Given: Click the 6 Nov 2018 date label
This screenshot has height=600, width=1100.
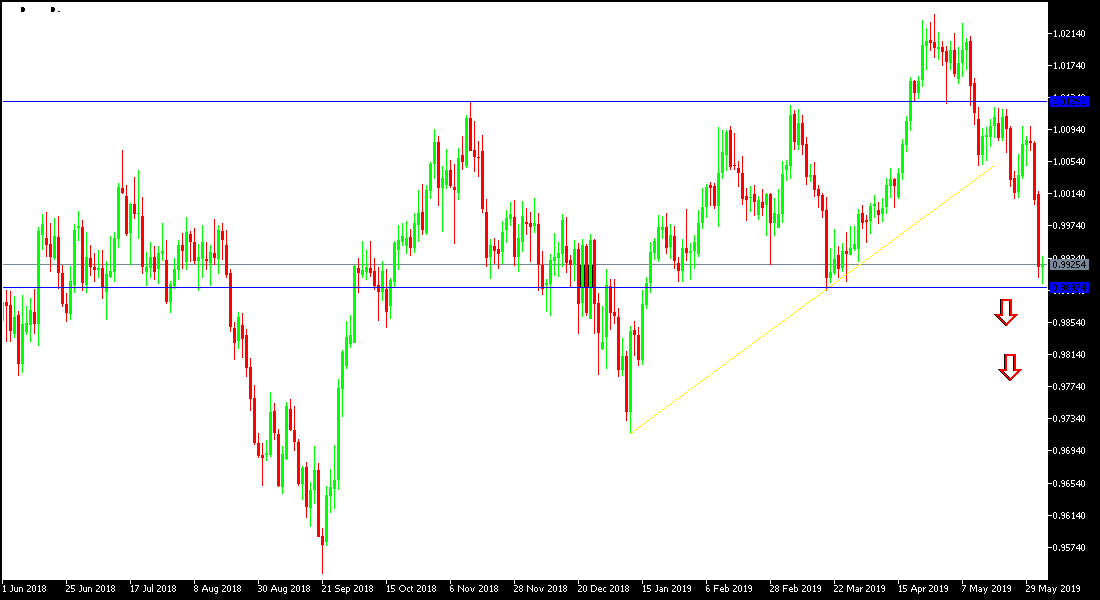Looking at the screenshot, I should pyautogui.click(x=474, y=589).
